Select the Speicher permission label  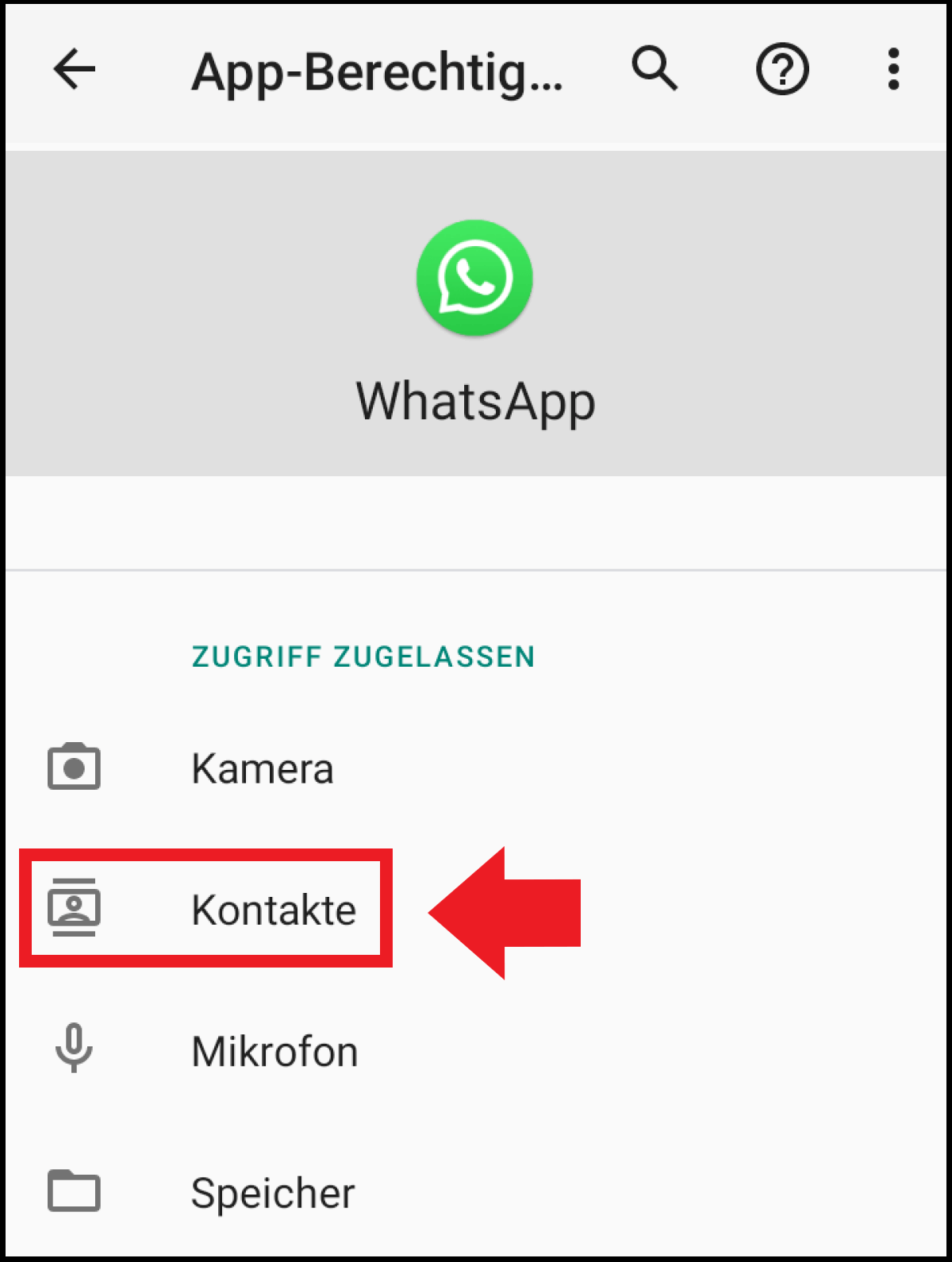coord(273,1194)
